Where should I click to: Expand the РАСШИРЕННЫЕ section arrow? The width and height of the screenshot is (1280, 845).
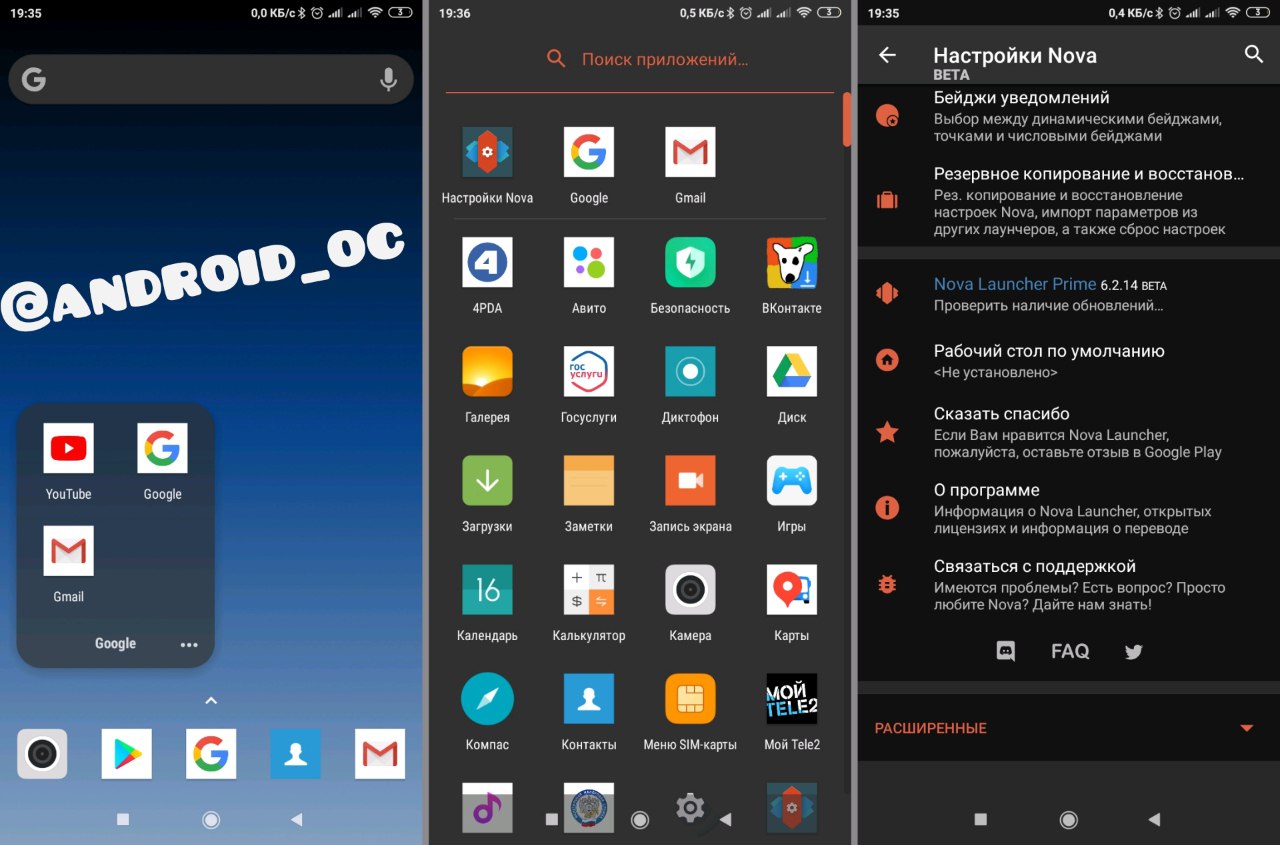coord(1247,728)
